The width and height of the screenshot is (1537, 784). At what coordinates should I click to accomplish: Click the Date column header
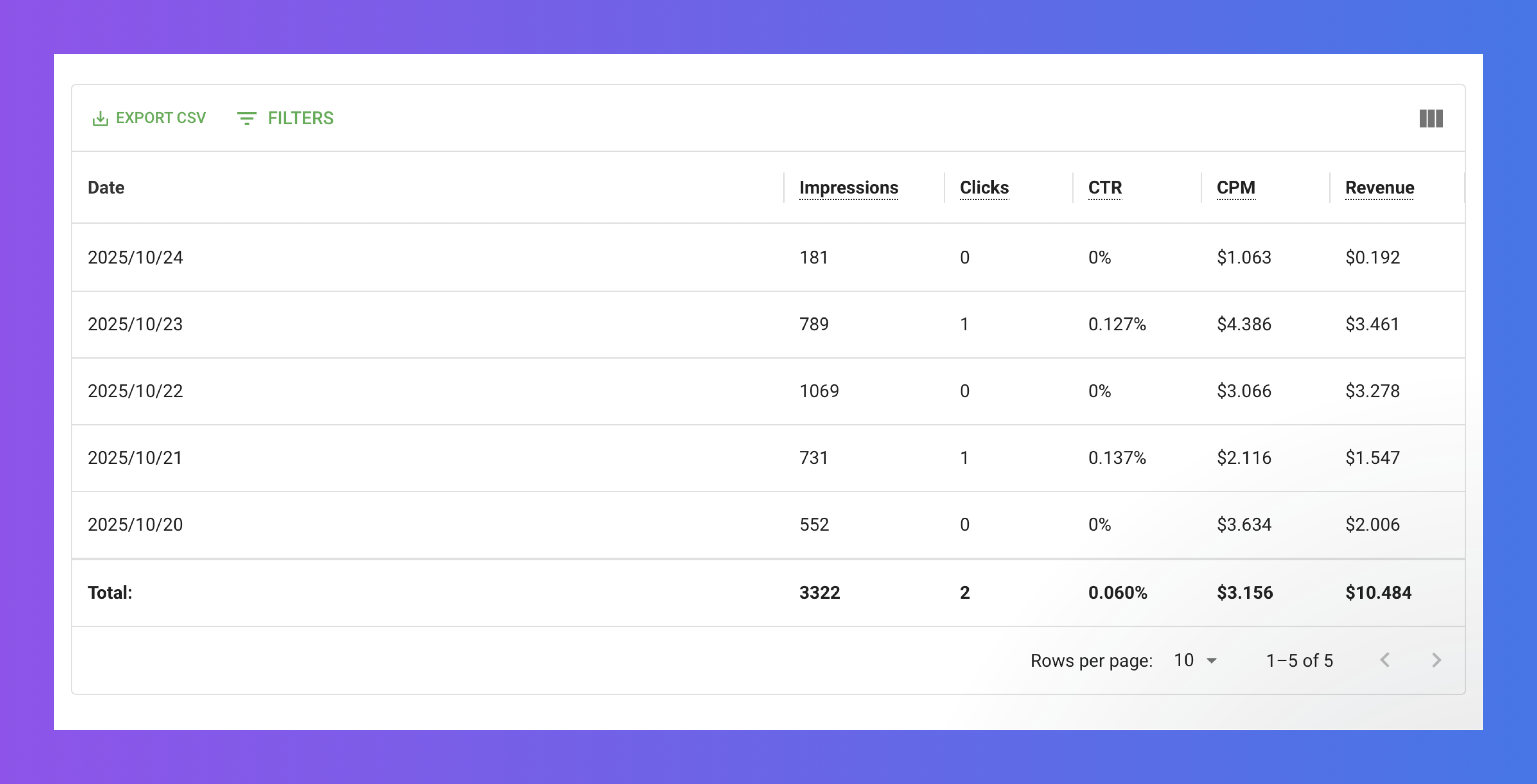(106, 187)
